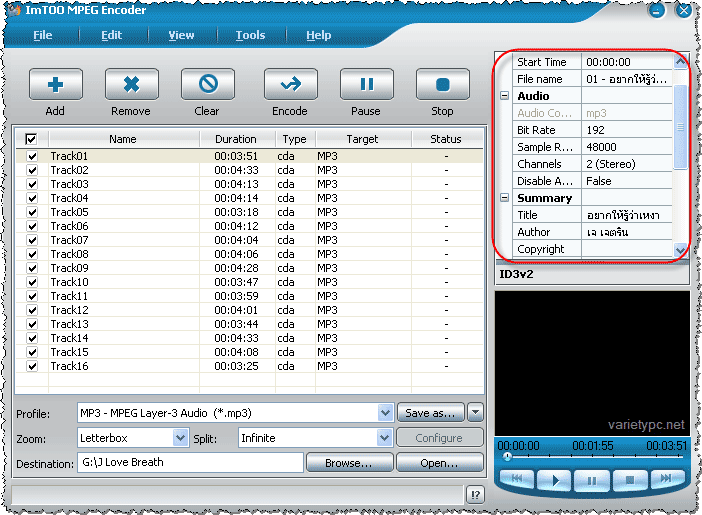
Task: Click the Configure button
Action: point(439,438)
